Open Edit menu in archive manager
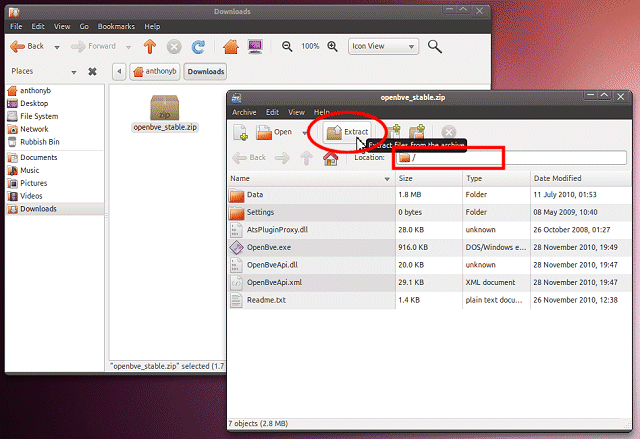640x439 pixels. tap(272, 112)
